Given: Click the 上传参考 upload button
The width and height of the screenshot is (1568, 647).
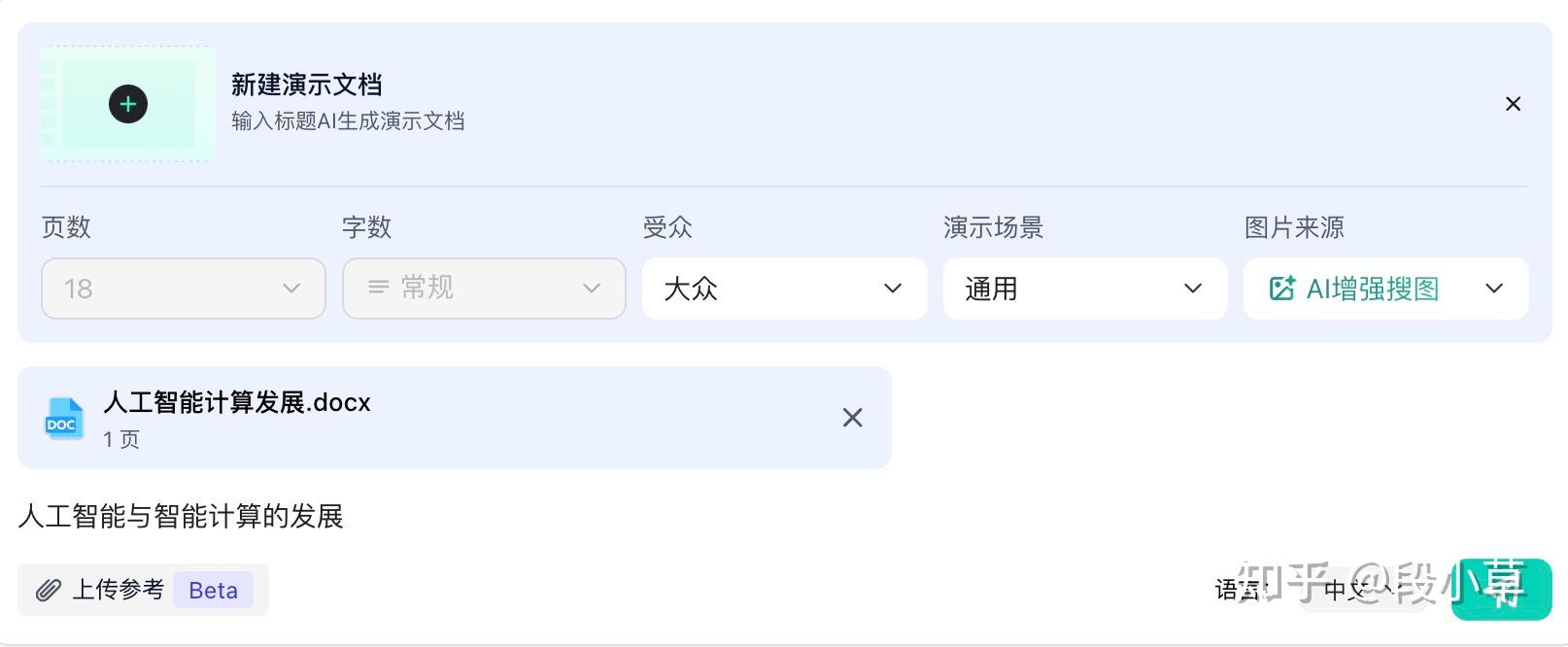Looking at the screenshot, I should 117,590.
